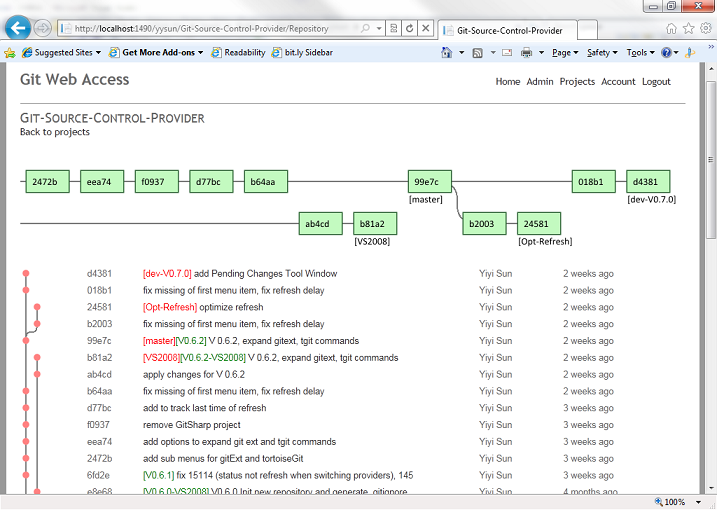Open the Admin navigation link
Image resolution: width=717 pixels, height=510 pixels.
[540, 81]
